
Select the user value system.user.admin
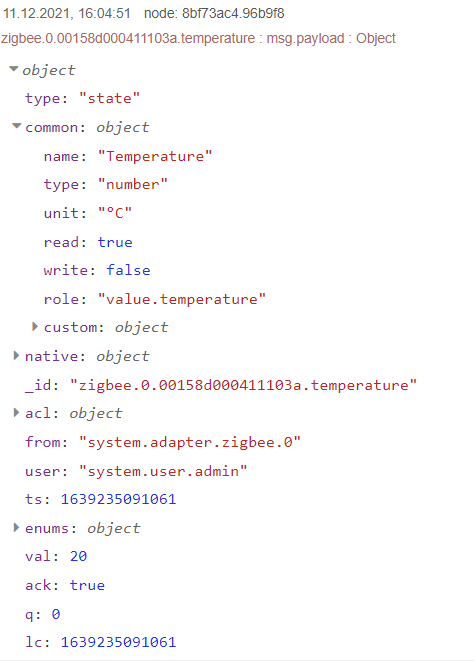[163, 471]
